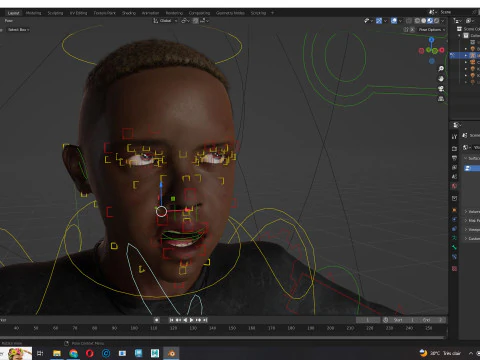Open the scene selector icon dropdown
The image size is (480, 360).
tap(432, 12)
